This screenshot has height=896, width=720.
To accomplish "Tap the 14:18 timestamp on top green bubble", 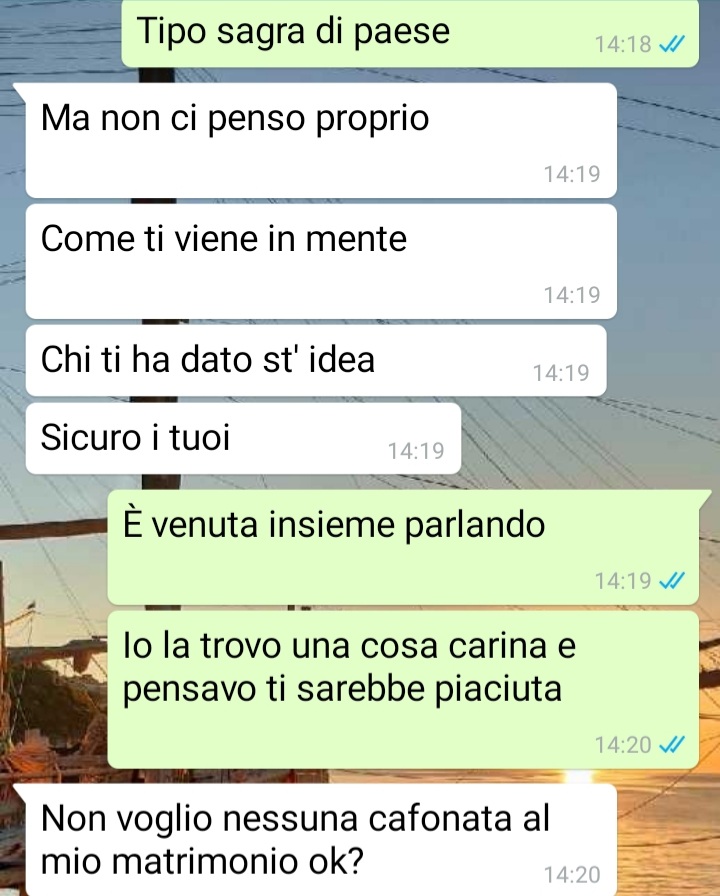I will tap(623, 44).
